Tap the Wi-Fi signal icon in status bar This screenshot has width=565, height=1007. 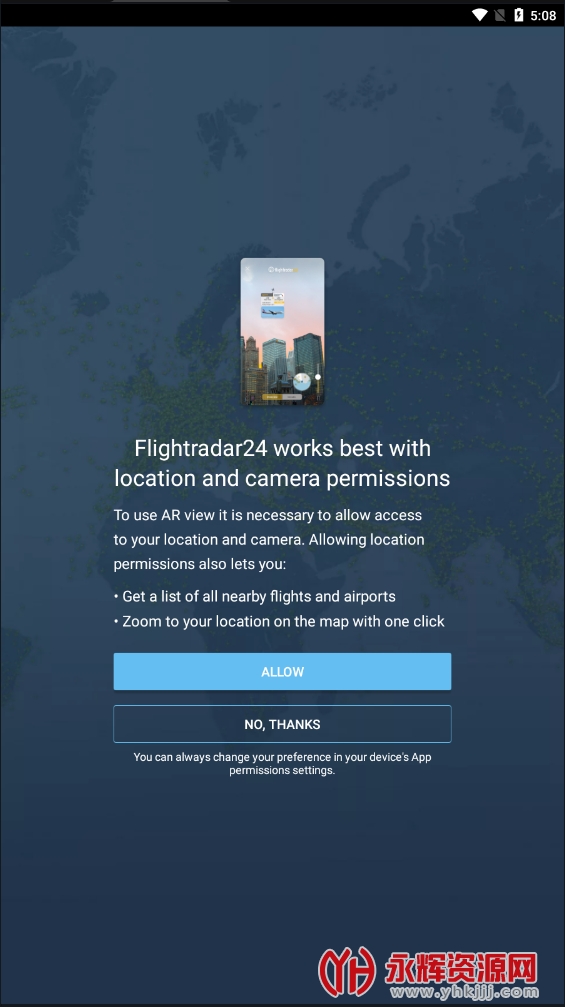pos(480,15)
